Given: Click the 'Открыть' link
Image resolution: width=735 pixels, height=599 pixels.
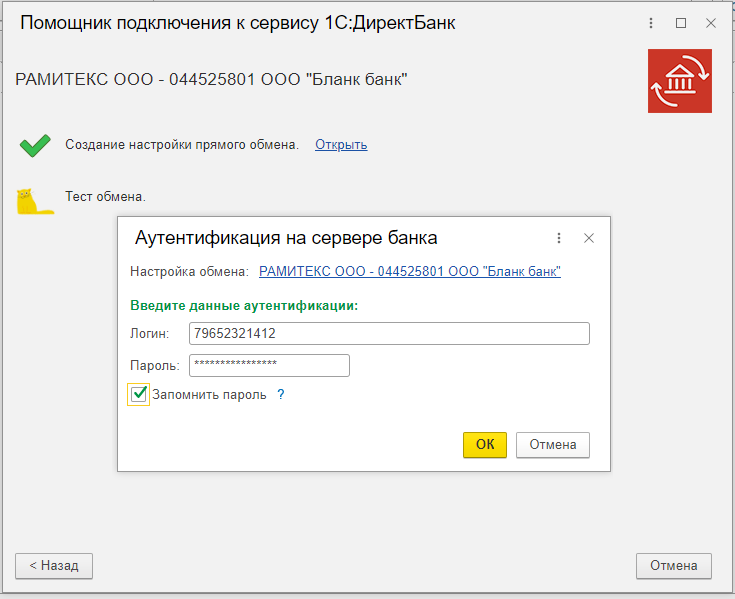Looking at the screenshot, I should pyautogui.click(x=341, y=145).
